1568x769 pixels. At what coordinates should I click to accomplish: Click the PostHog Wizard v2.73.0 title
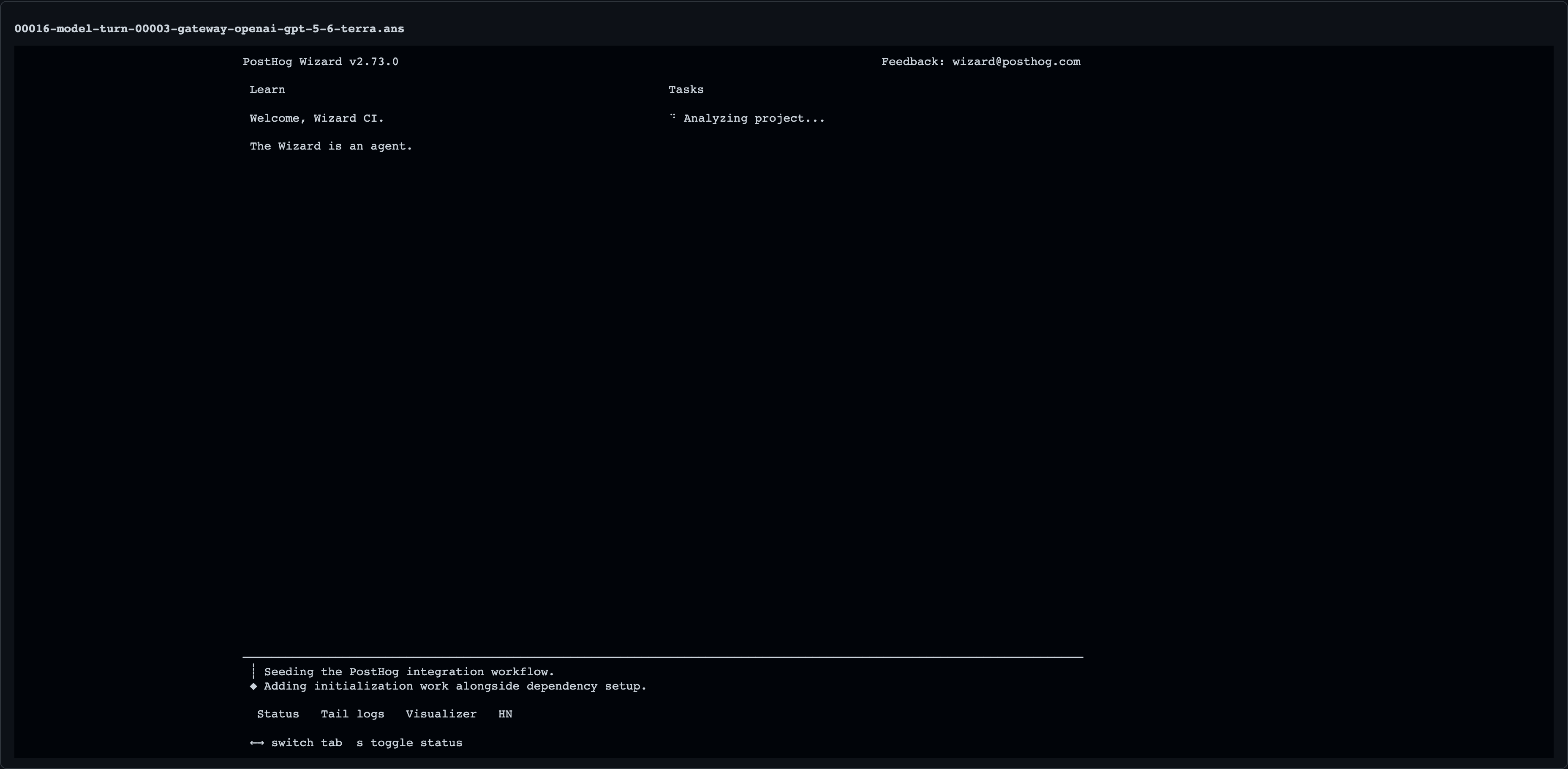pyautogui.click(x=321, y=62)
